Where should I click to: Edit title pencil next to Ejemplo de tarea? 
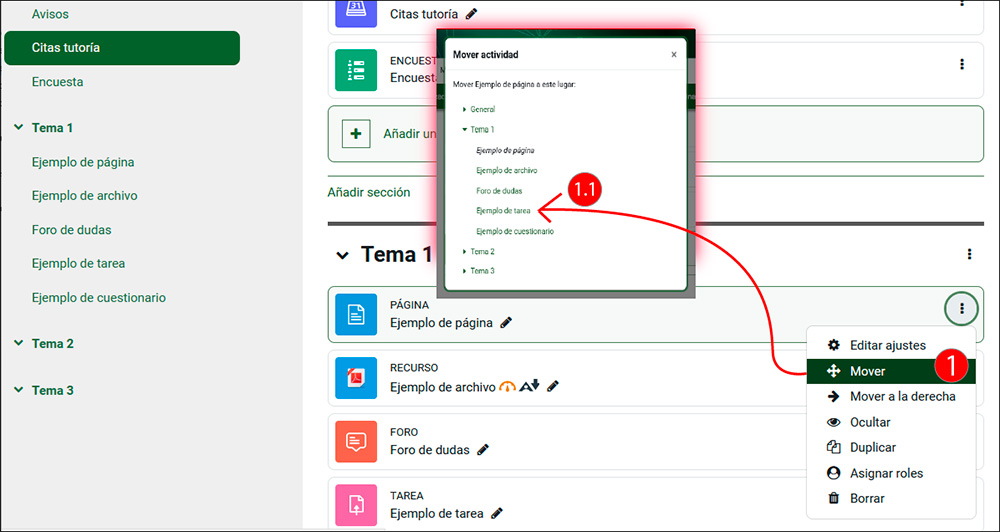497,513
